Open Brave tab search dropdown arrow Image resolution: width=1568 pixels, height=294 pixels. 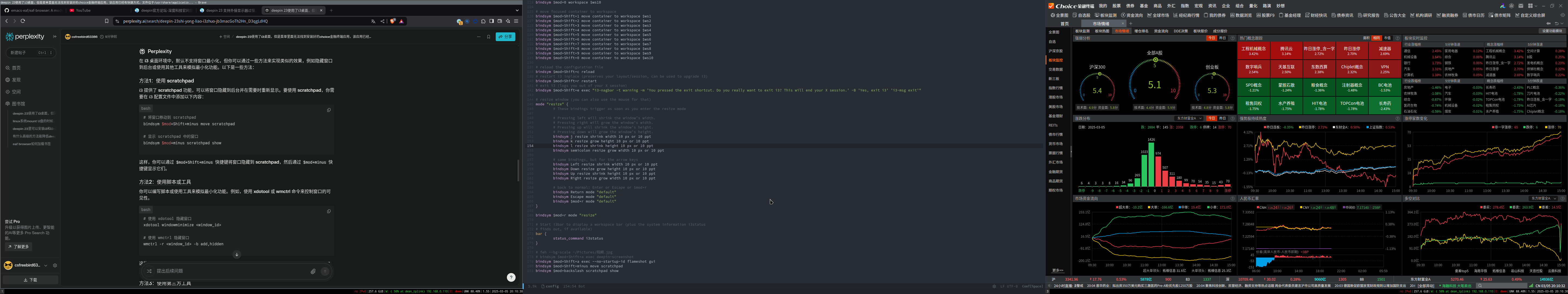(x=517, y=10)
